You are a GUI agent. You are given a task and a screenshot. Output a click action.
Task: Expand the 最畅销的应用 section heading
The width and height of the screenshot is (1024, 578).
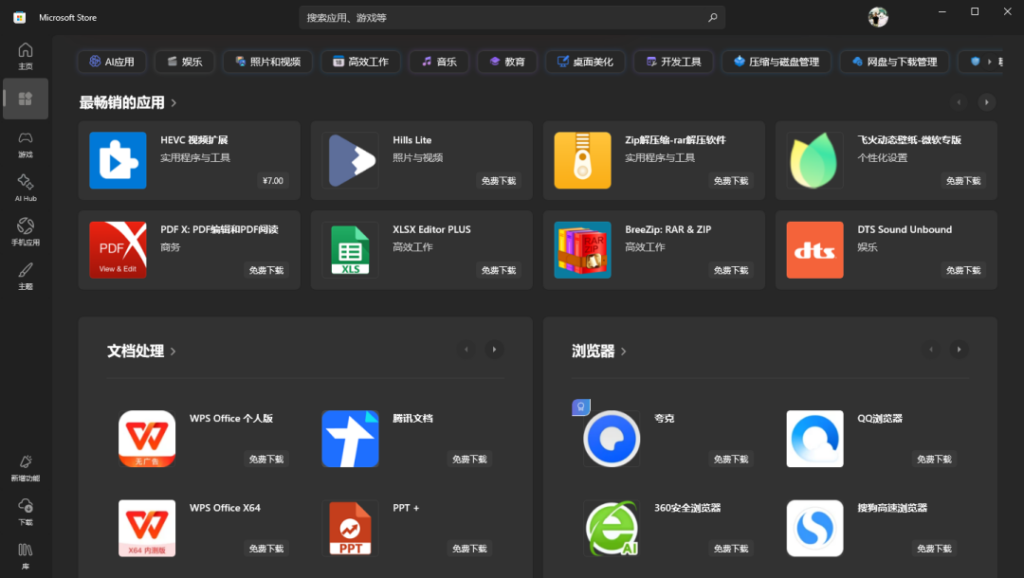(128, 103)
